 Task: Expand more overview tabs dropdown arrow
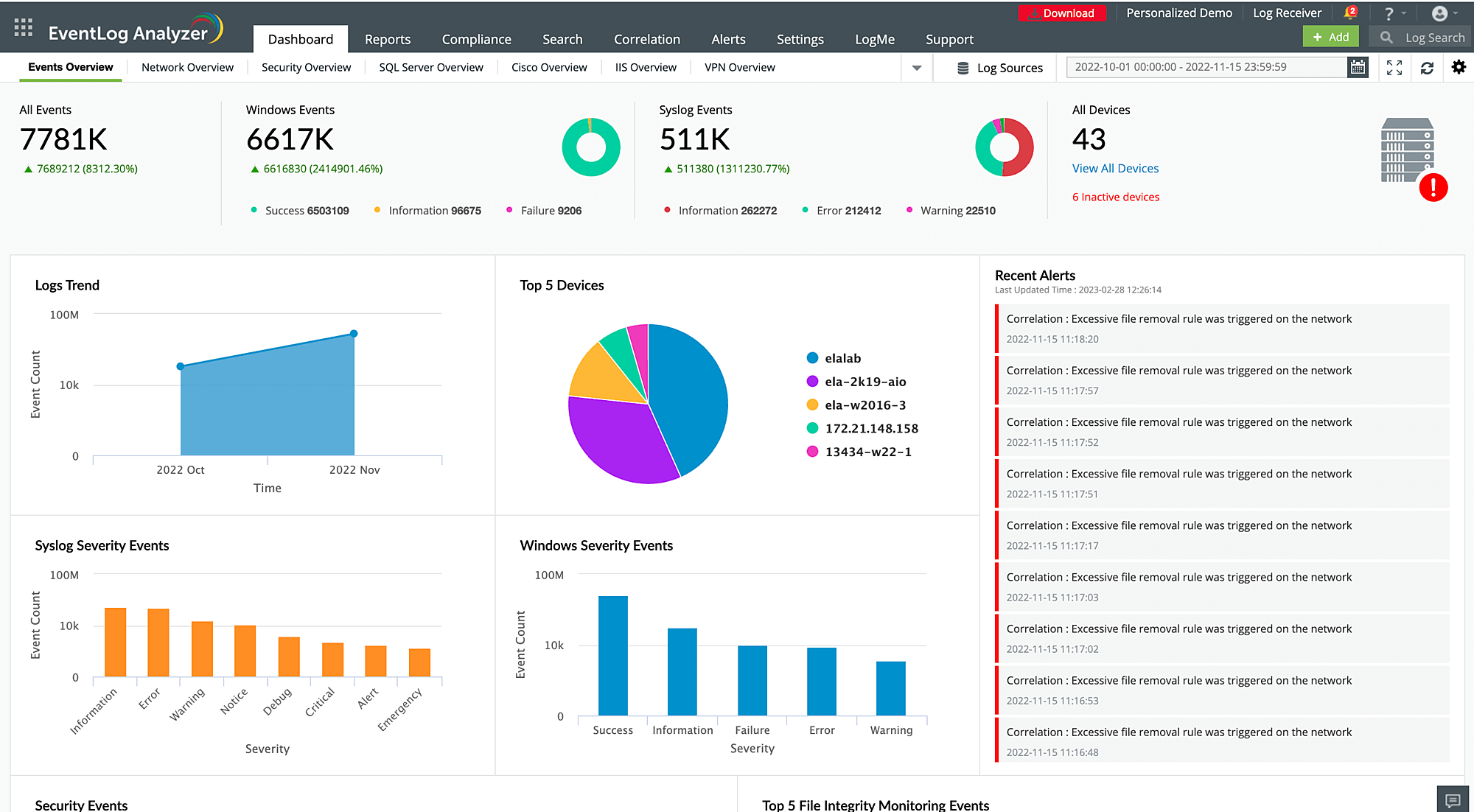point(917,68)
